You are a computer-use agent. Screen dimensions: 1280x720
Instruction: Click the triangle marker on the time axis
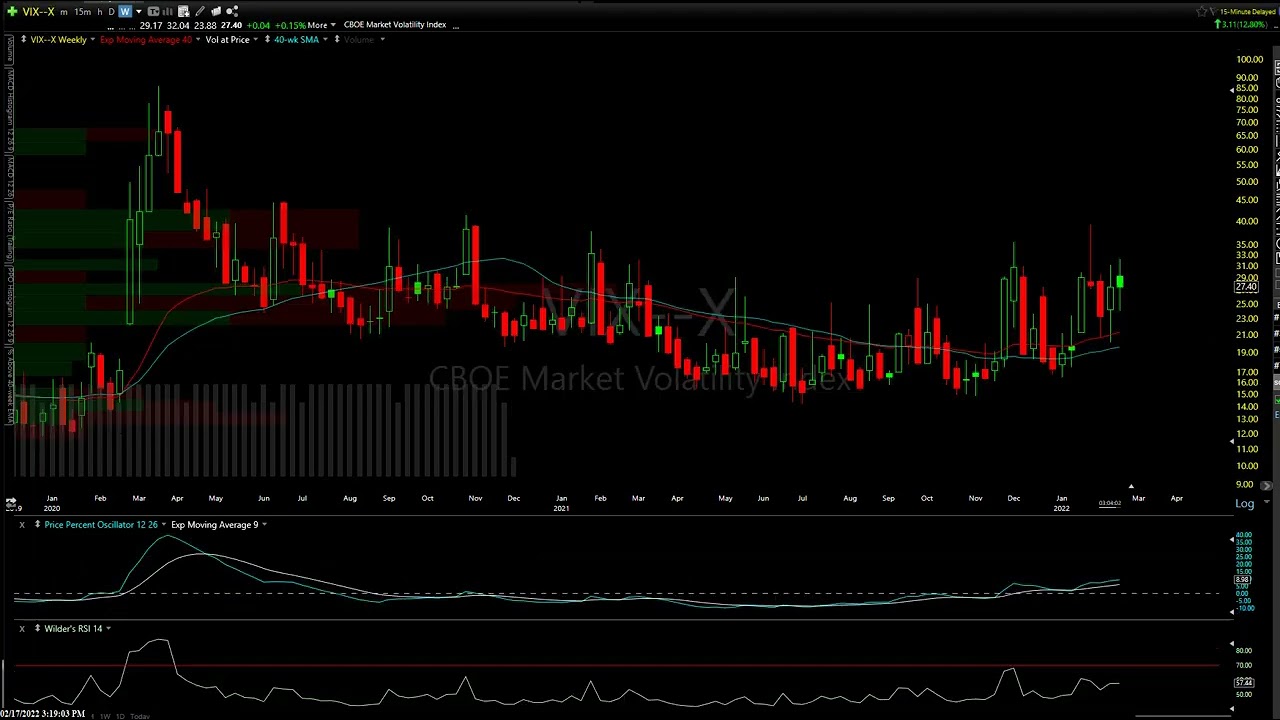click(1131, 487)
